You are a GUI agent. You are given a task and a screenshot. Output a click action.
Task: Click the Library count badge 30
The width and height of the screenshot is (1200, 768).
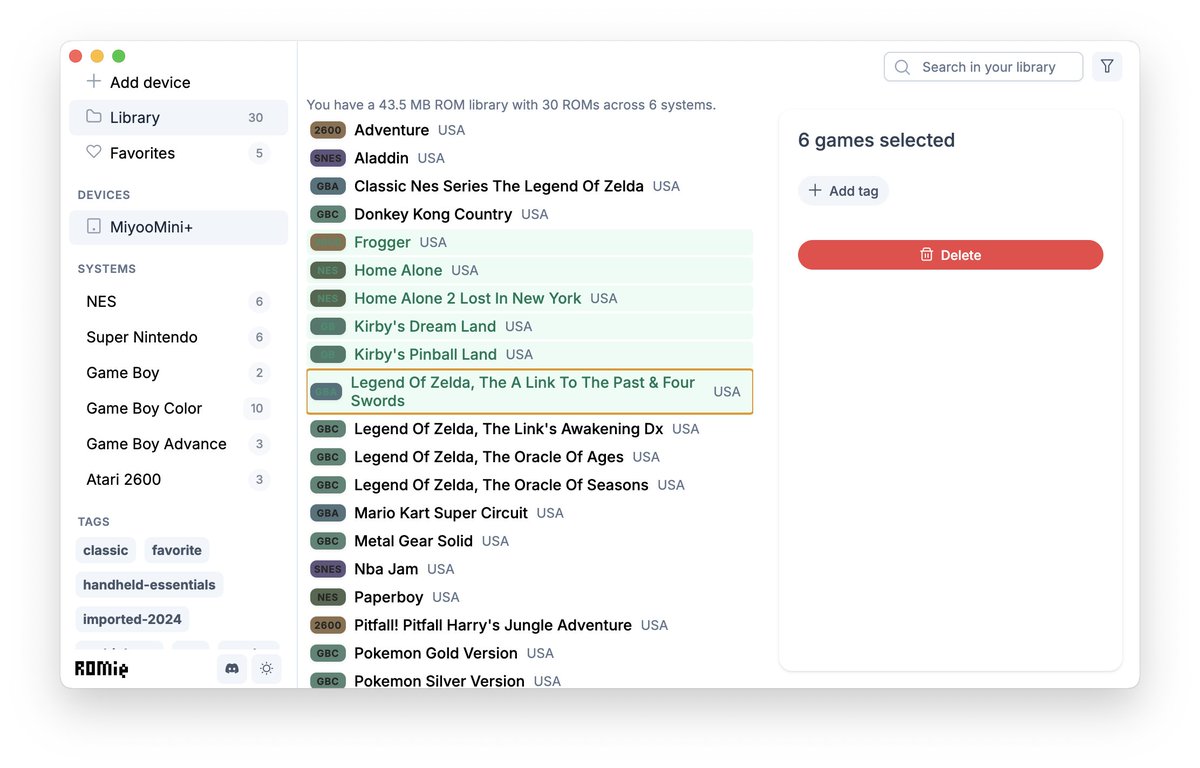[256, 117]
